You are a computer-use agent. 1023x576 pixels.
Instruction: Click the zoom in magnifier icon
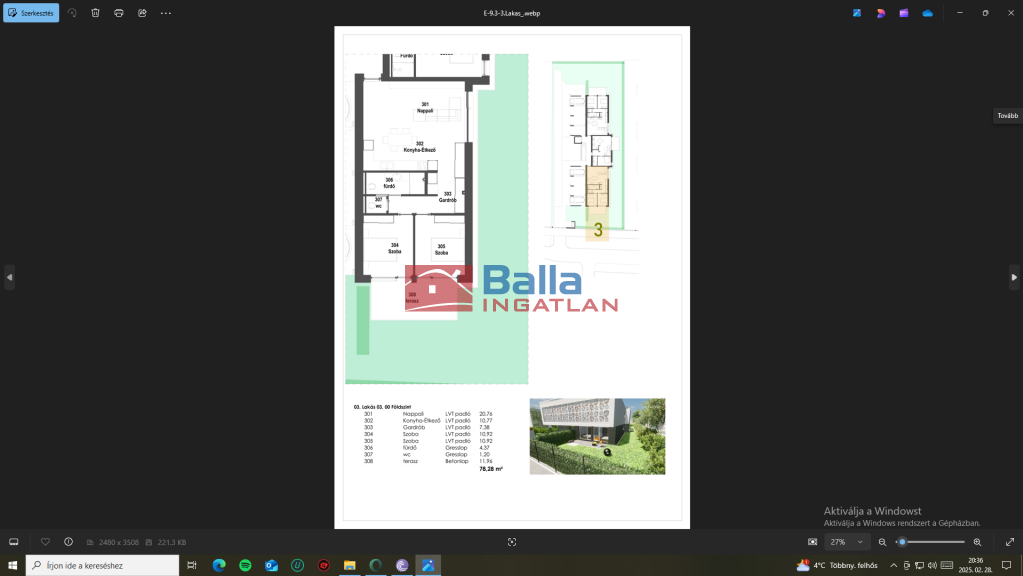click(x=977, y=542)
